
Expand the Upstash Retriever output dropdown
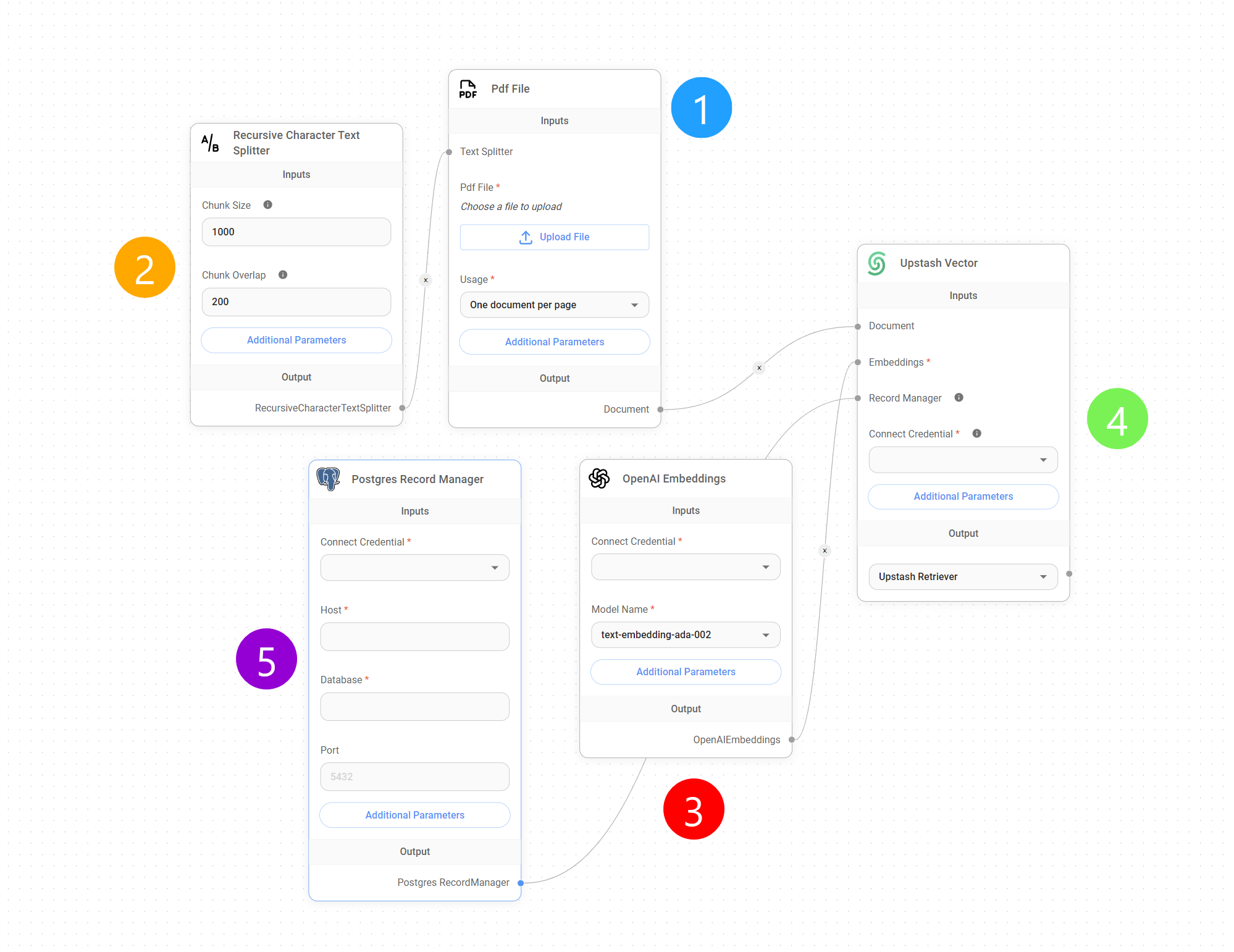962,577
